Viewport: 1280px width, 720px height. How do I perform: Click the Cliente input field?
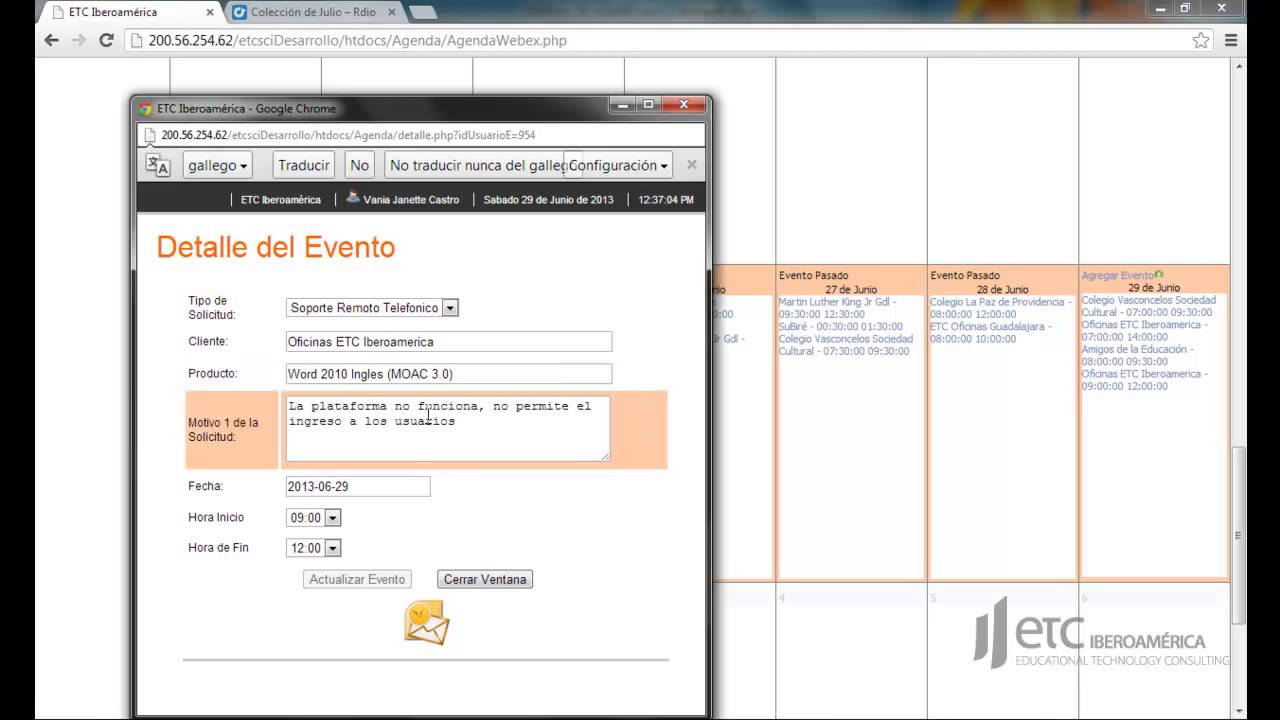[x=449, y=342]
